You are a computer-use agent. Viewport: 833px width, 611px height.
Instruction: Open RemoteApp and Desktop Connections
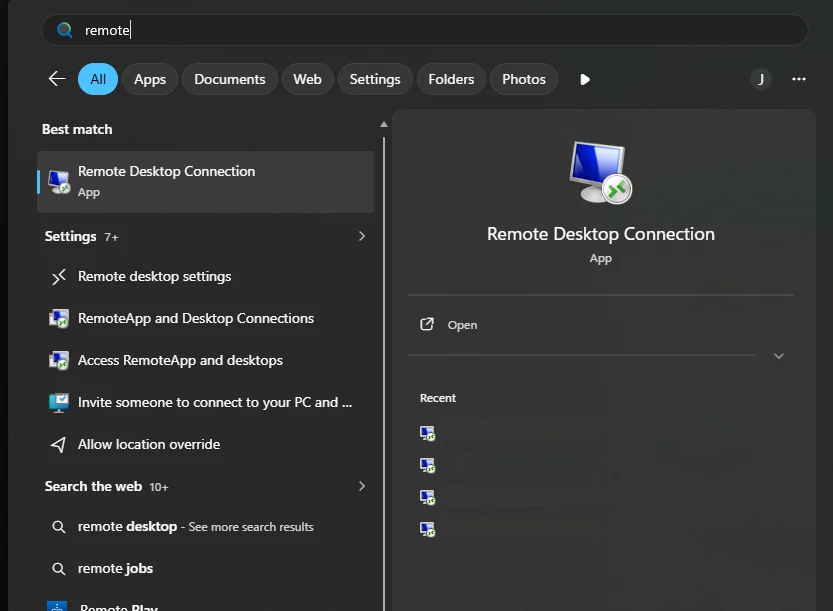(206, 318)
